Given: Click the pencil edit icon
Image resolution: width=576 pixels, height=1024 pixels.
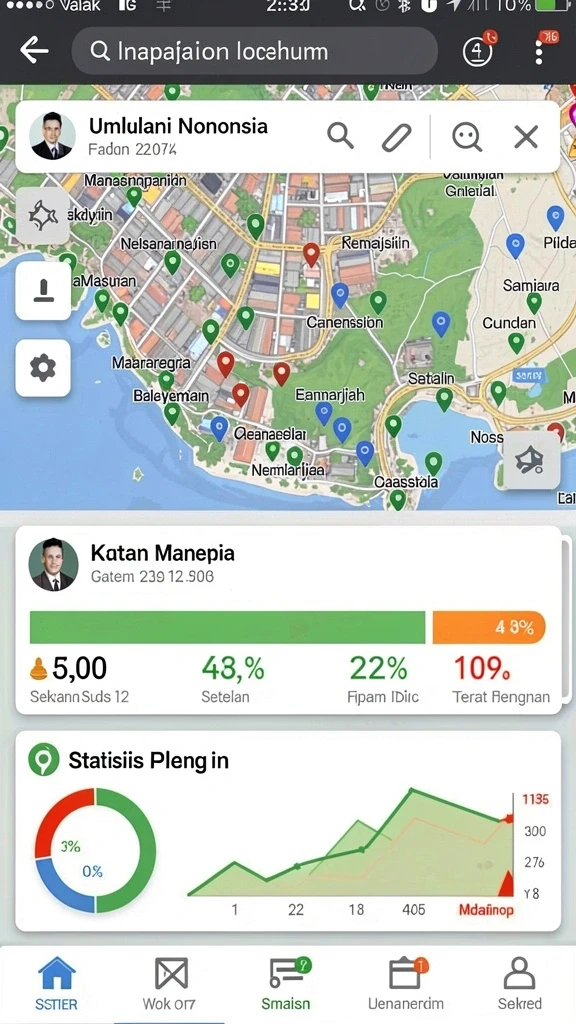Looking at the screenshot, I should pos(396,137).
